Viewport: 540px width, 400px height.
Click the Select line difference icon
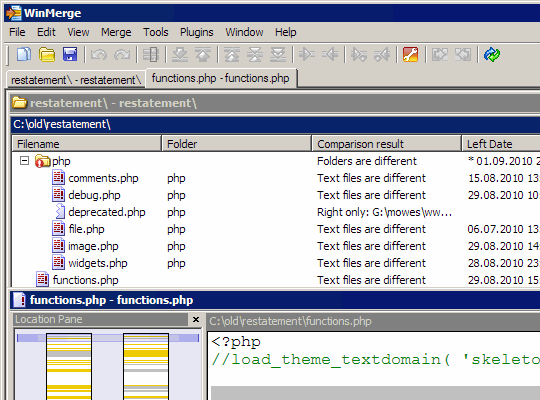(151, 54)
